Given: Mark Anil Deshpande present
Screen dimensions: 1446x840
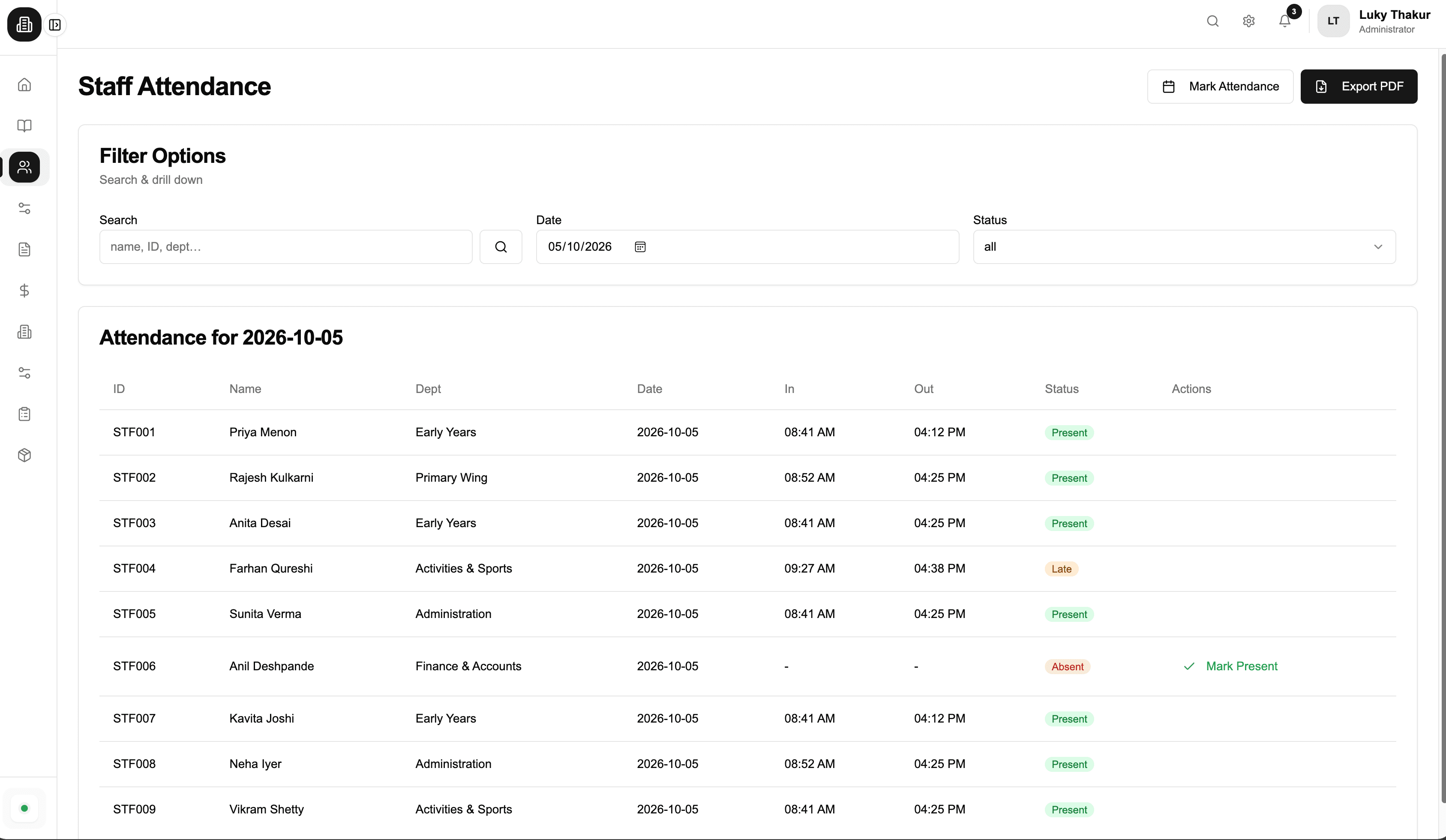Looking at the screenshot, I should (1231, 666).
